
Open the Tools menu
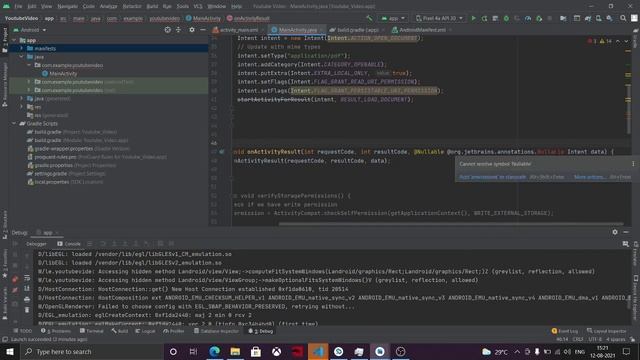(x=182, y=6)
